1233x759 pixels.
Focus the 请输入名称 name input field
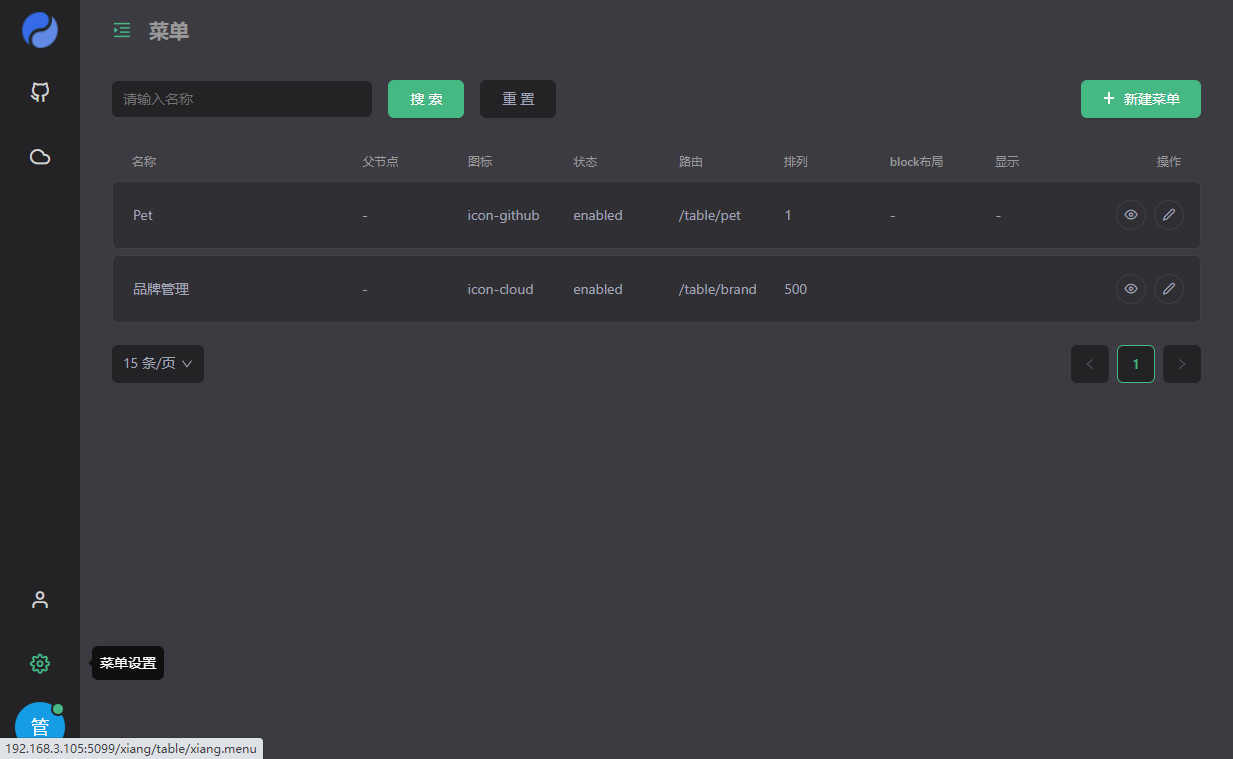click(241, 99)
